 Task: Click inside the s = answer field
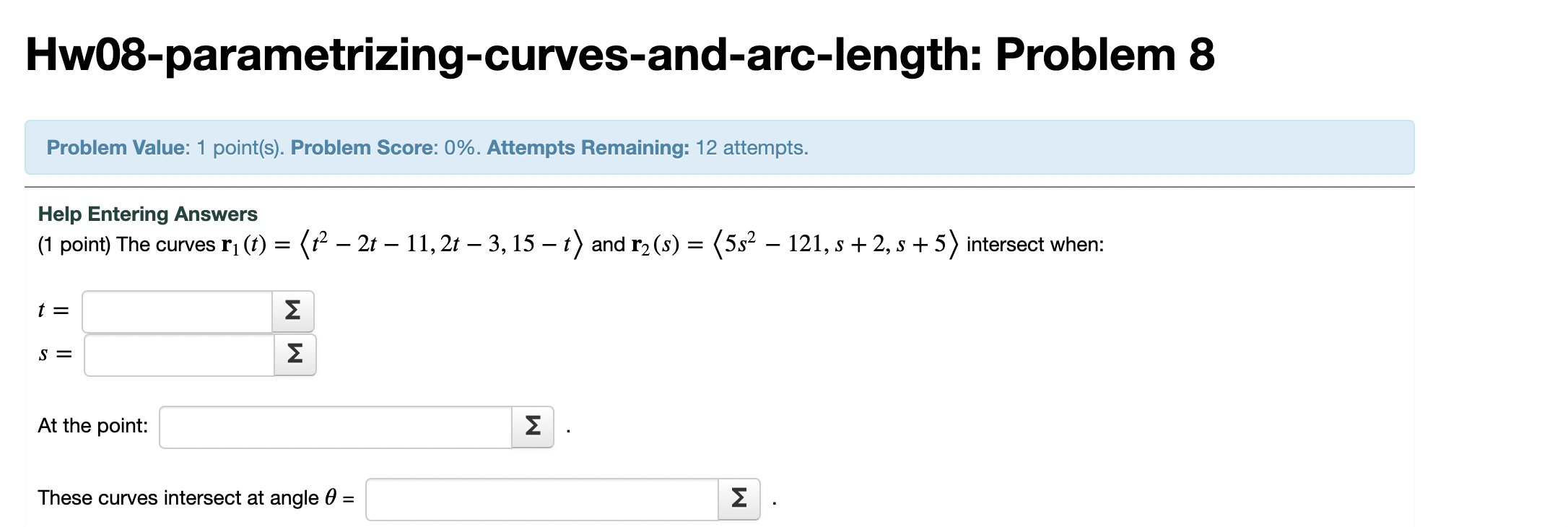point(177,354)
